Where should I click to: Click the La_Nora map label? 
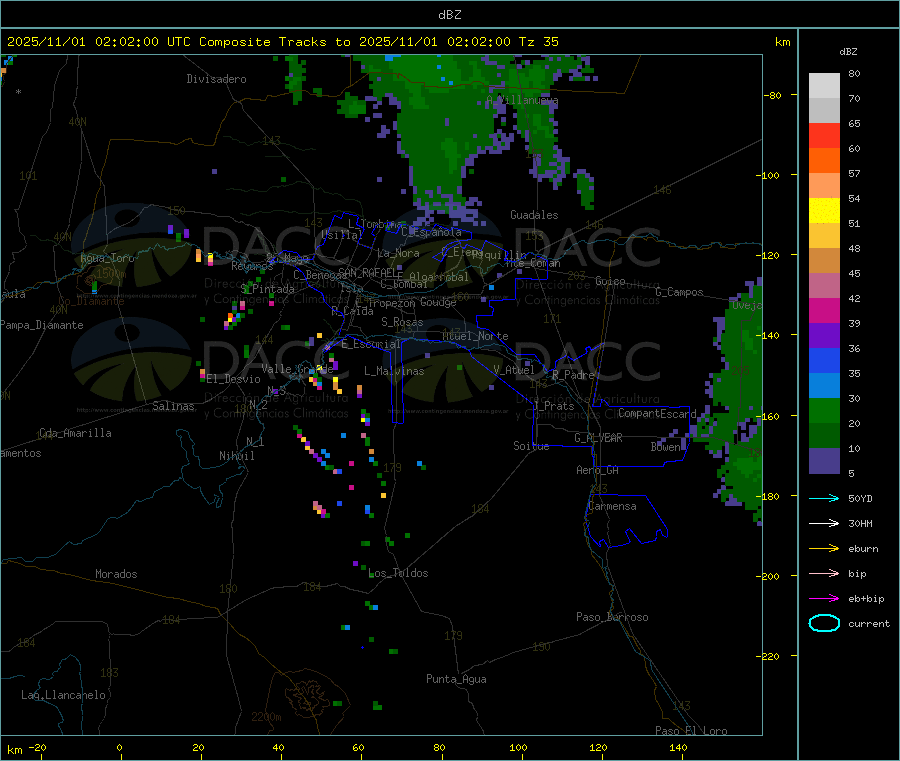click(x=398, y=253)
